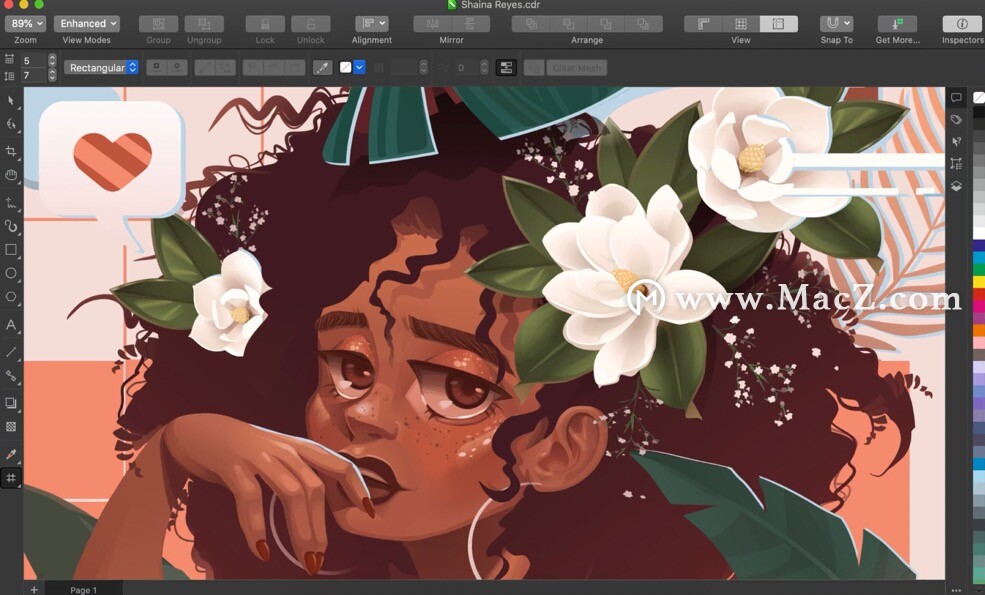Open the mesh fill color dropdown arrow
The image size is (985, 595).
(359, 67)
